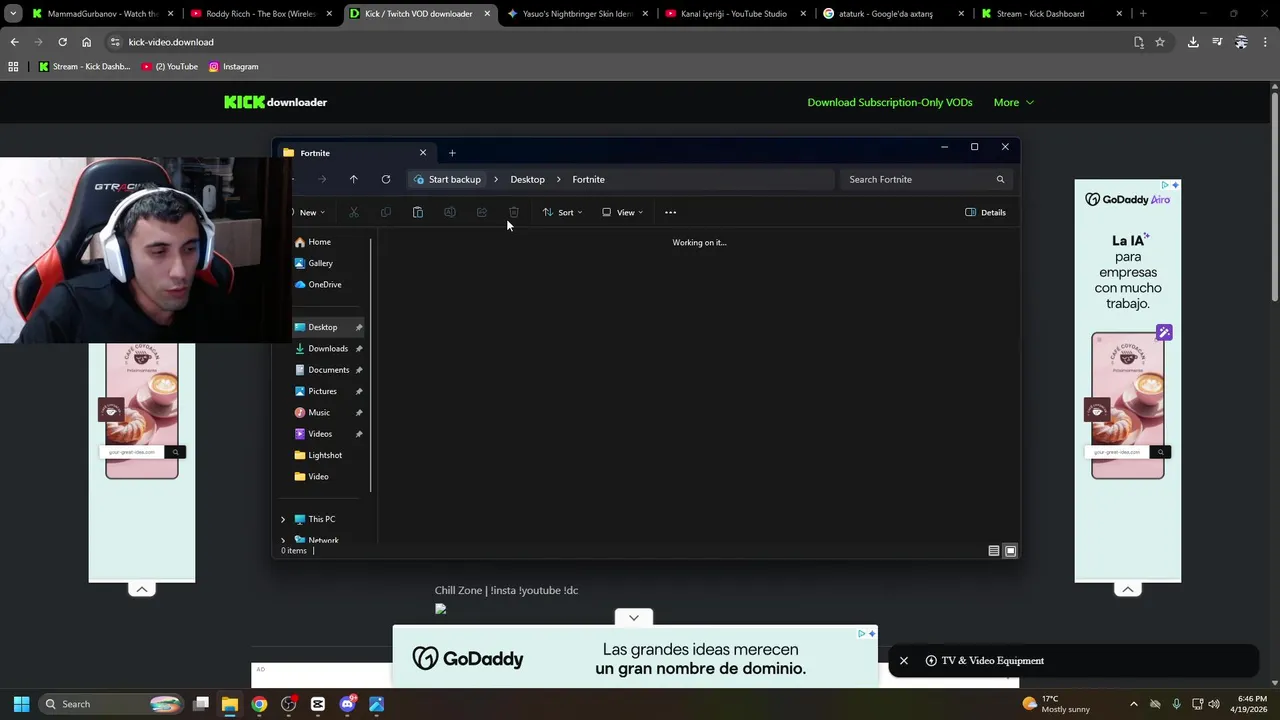Open the Instagram bookmark
This screenshot has height=720, width=1280.
coord(233,66)
